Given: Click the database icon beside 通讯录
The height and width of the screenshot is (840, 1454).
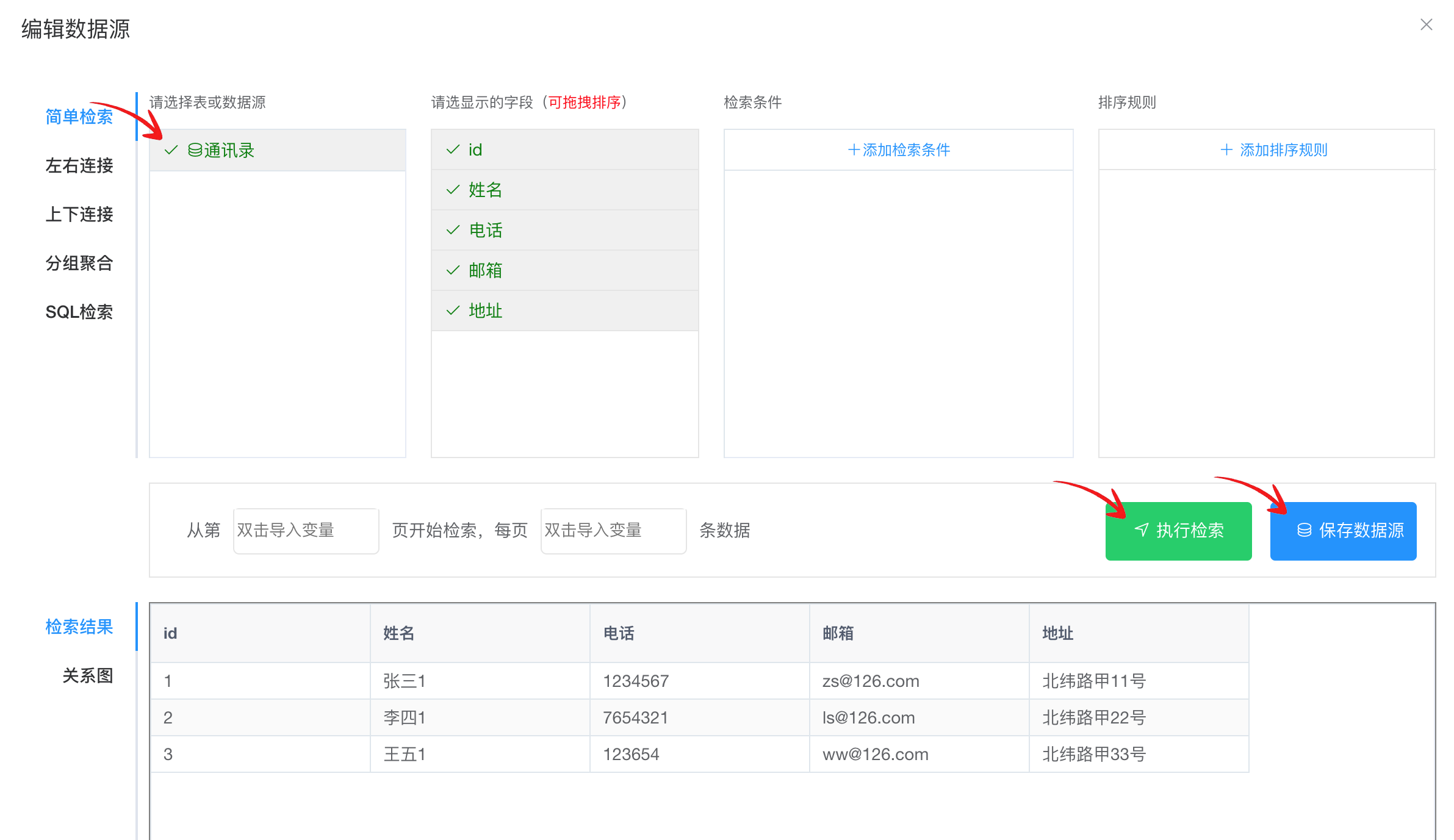Looking at the screenshot, I should pos(195,150).
